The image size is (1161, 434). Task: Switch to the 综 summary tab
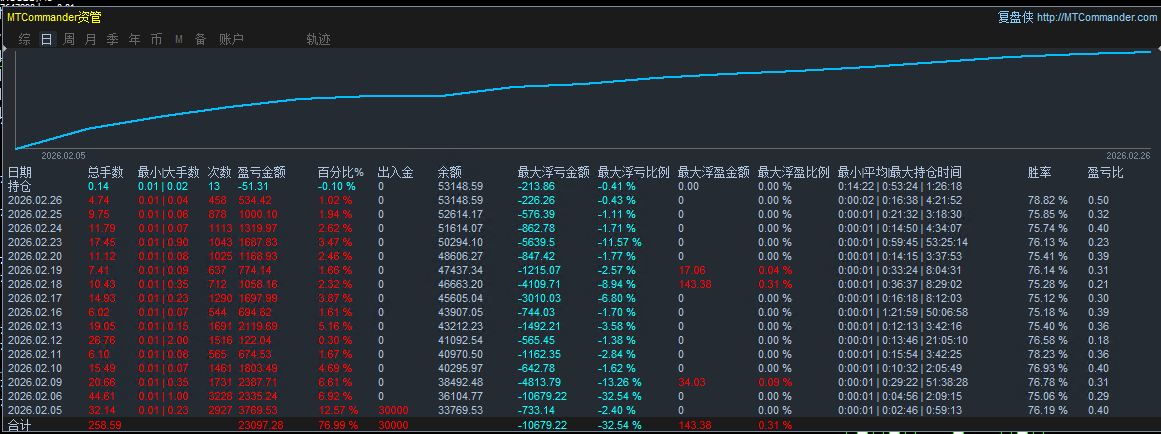coord(24,39)
